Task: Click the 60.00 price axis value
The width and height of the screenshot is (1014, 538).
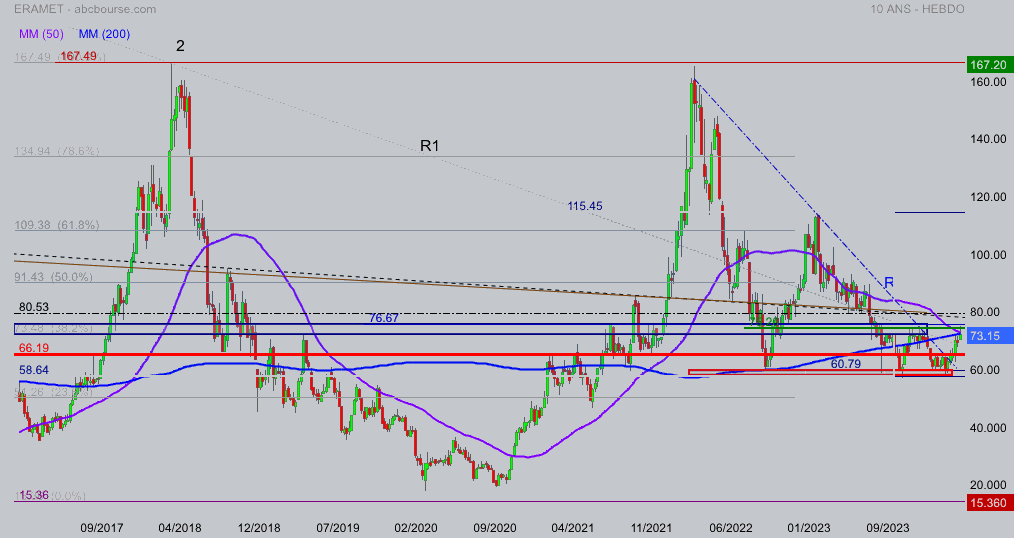Action: coord(985,370)
